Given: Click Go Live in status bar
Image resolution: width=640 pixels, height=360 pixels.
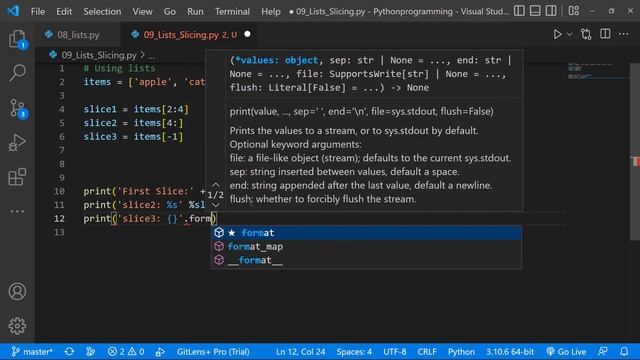Looking at the screenshot, I should click(566, 351).
